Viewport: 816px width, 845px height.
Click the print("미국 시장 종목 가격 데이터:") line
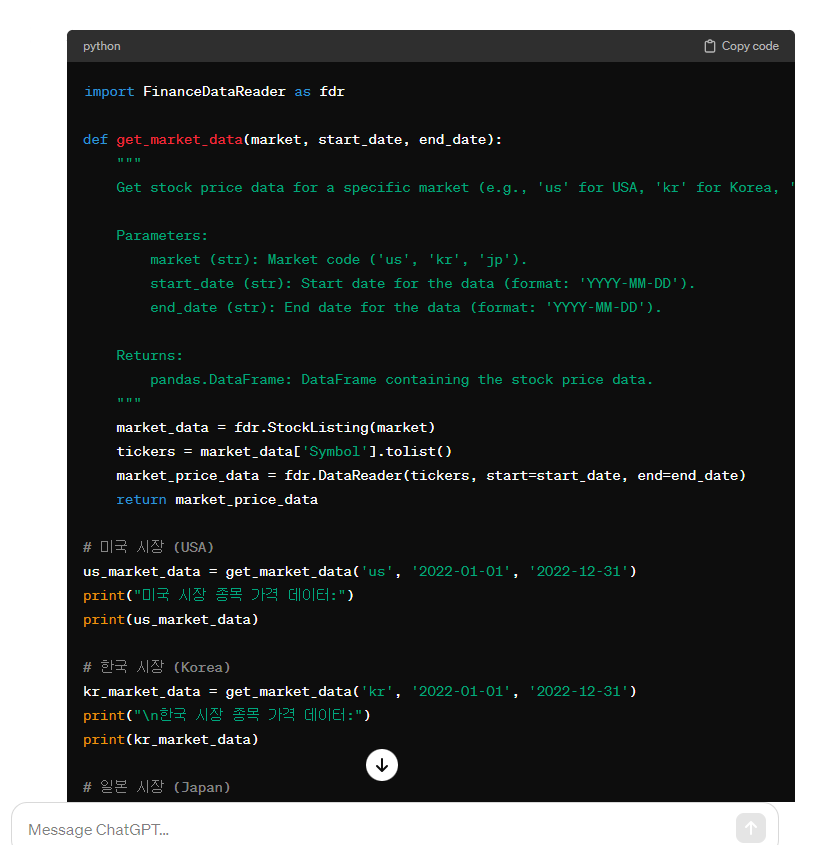point(218,595)
